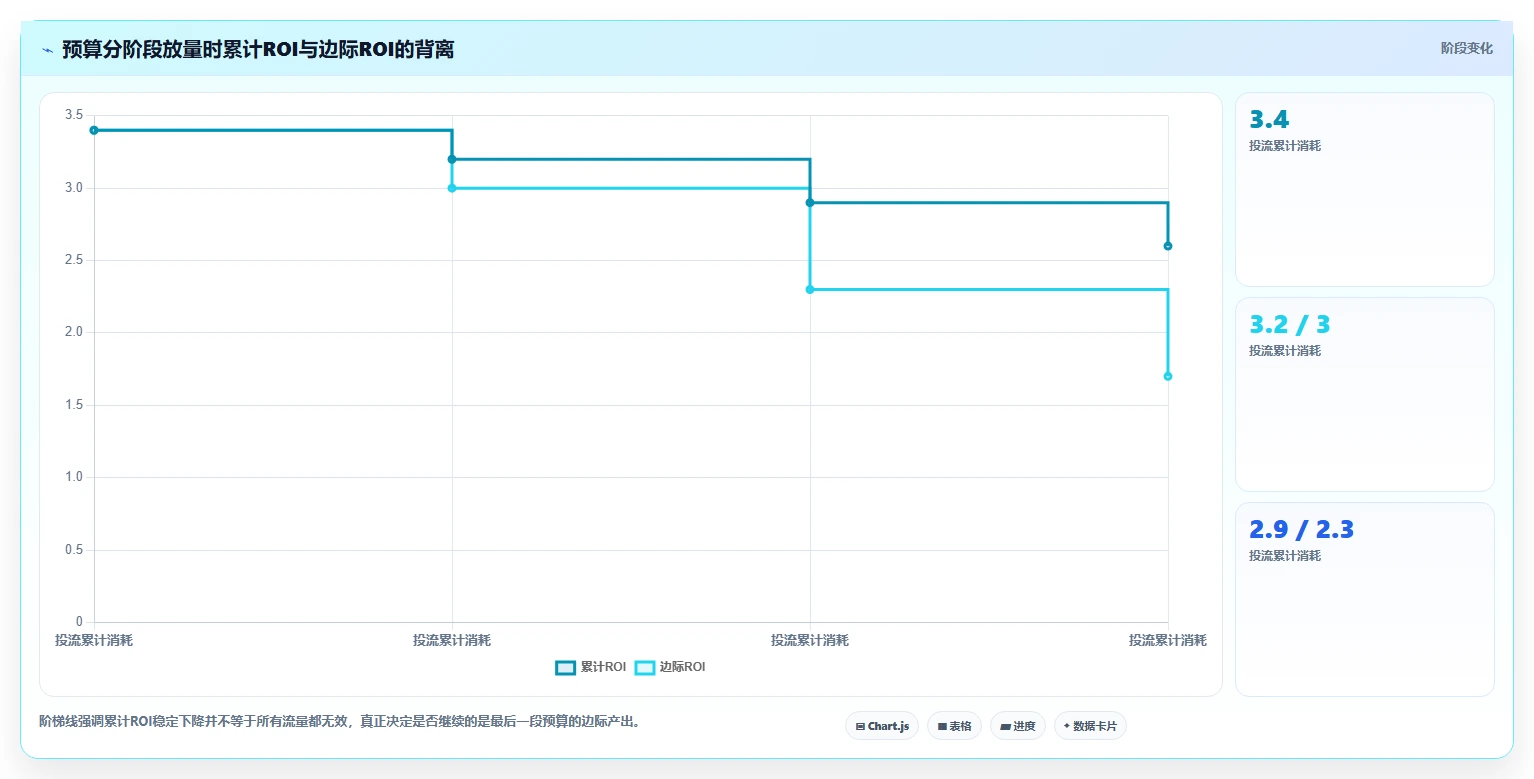The height and width of the screenshot is (779, 1534).
Task: Click the y-axis label 1.0
Action: (74, 477)
